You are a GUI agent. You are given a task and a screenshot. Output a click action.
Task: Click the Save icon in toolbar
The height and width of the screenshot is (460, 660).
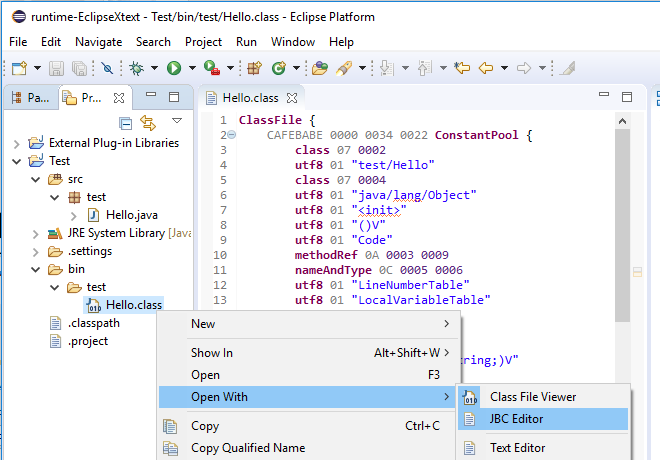[x=55, y=68]
